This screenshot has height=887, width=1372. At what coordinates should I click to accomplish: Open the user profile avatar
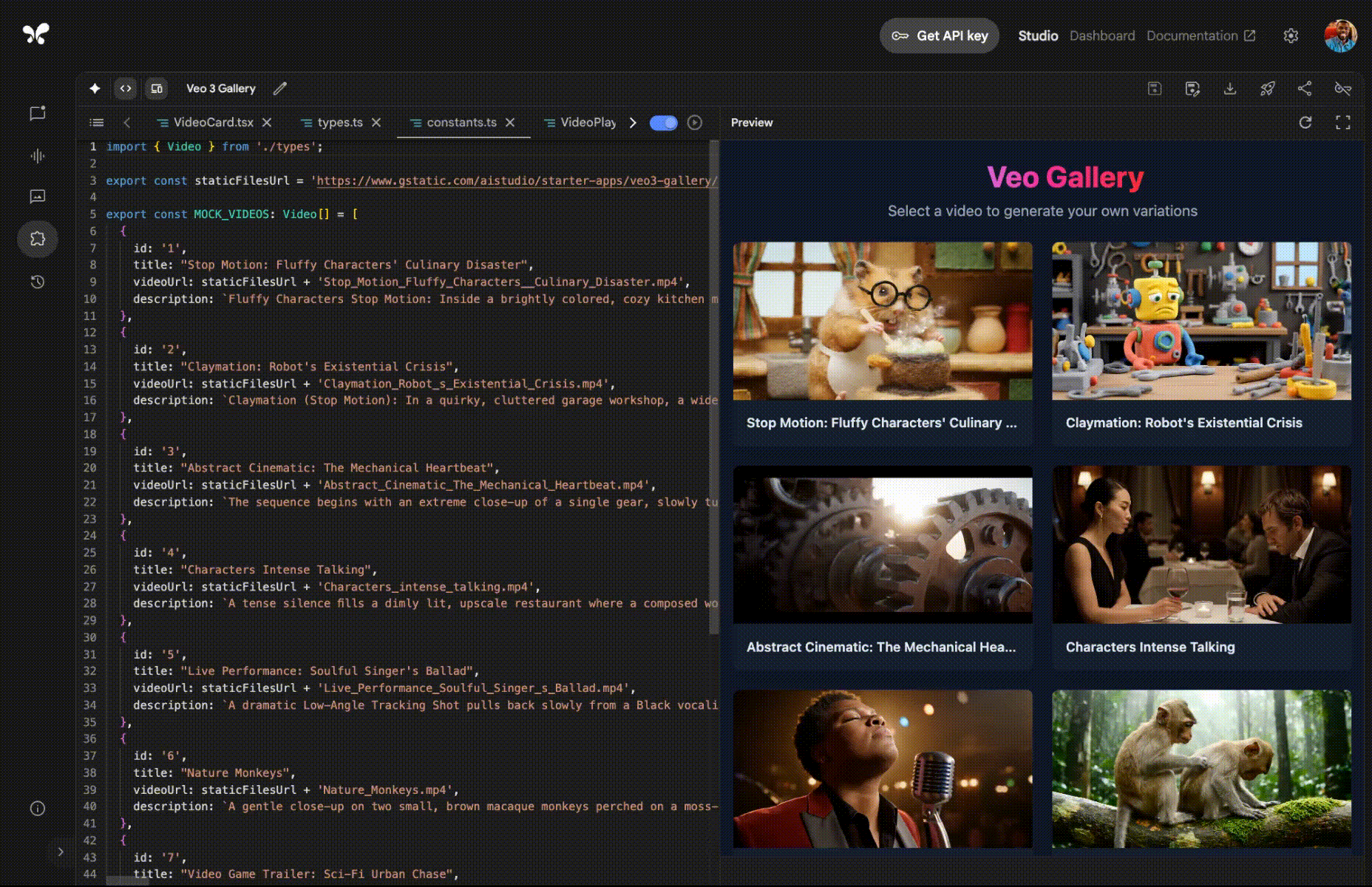(1341, 35)
